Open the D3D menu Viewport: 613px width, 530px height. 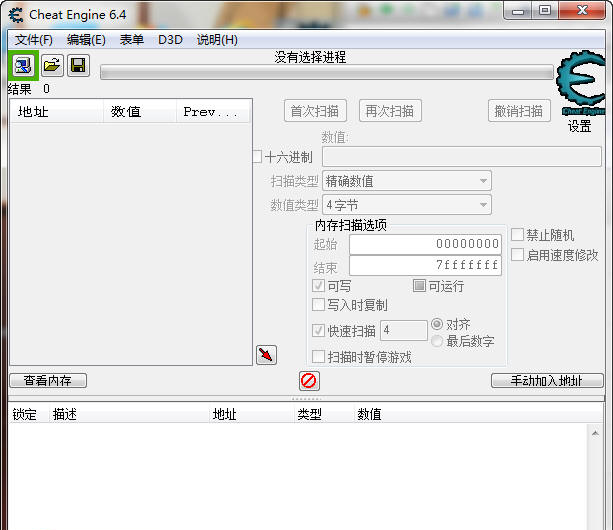tap(170, 40)
